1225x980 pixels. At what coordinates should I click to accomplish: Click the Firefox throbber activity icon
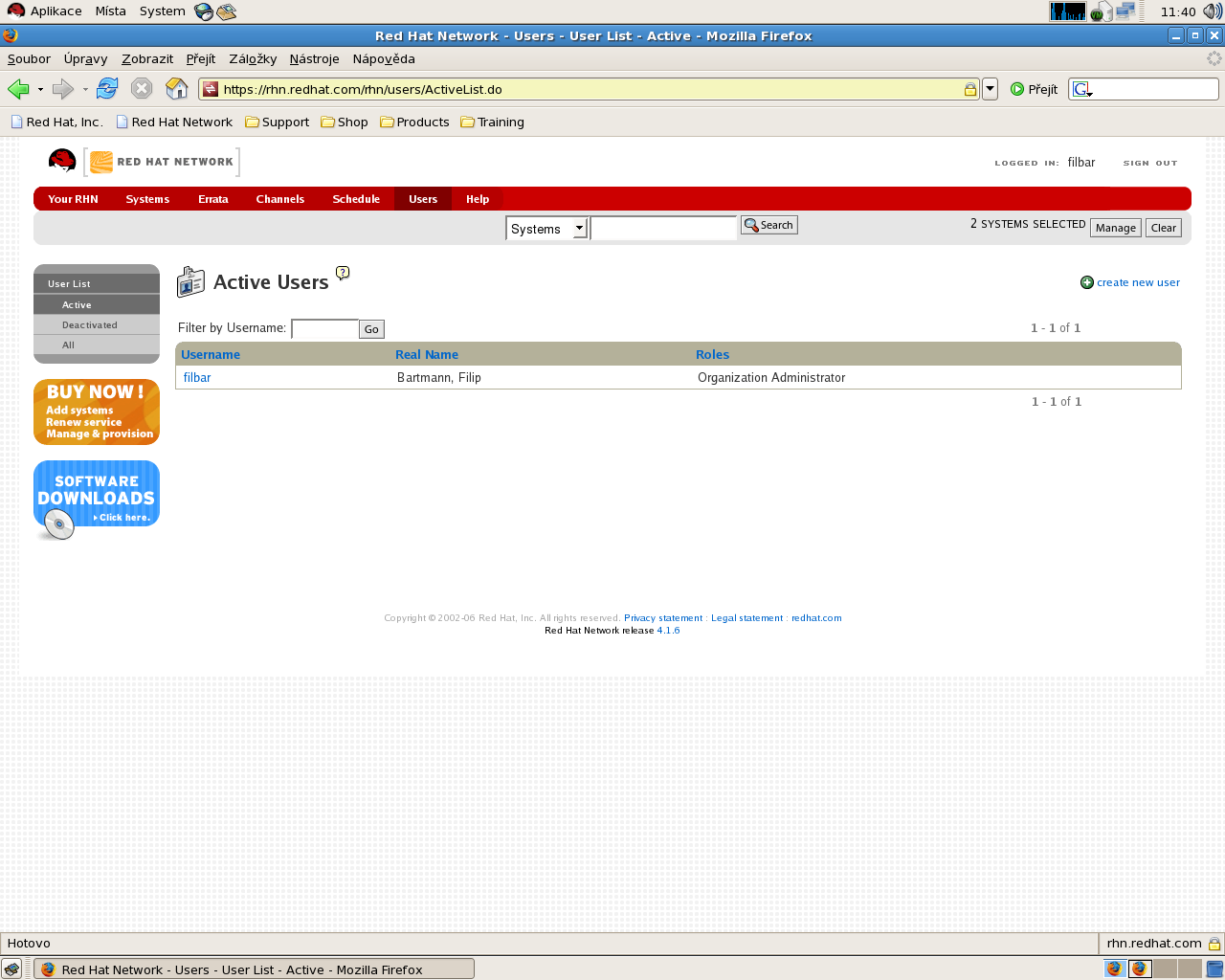tap(1214, 58)
